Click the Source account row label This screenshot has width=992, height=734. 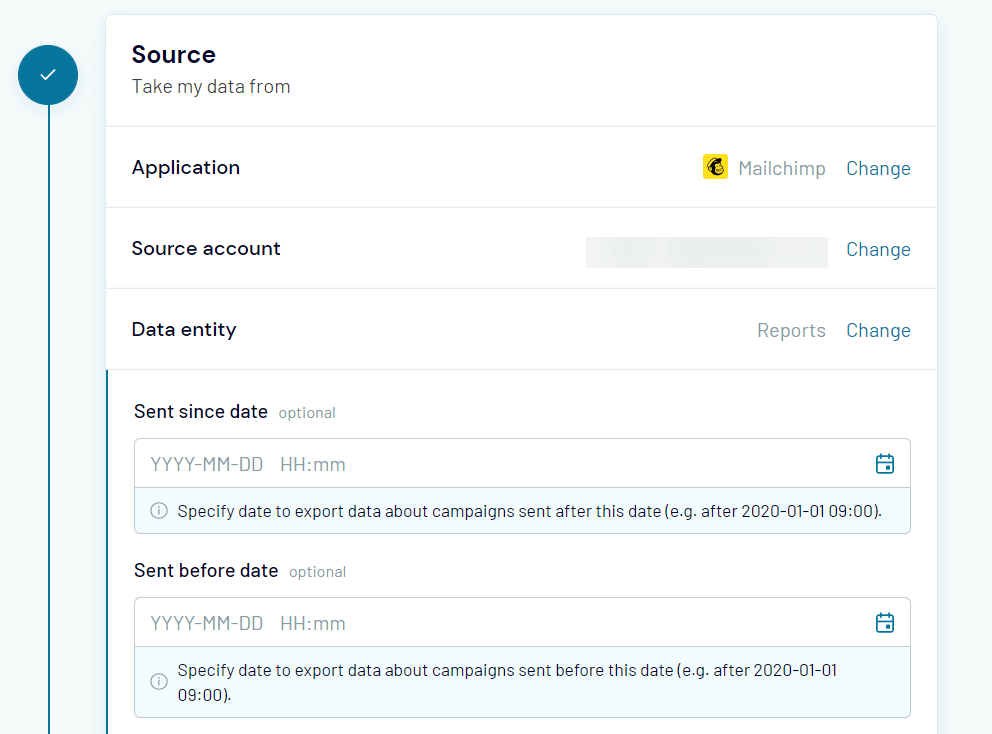(206, 249)
